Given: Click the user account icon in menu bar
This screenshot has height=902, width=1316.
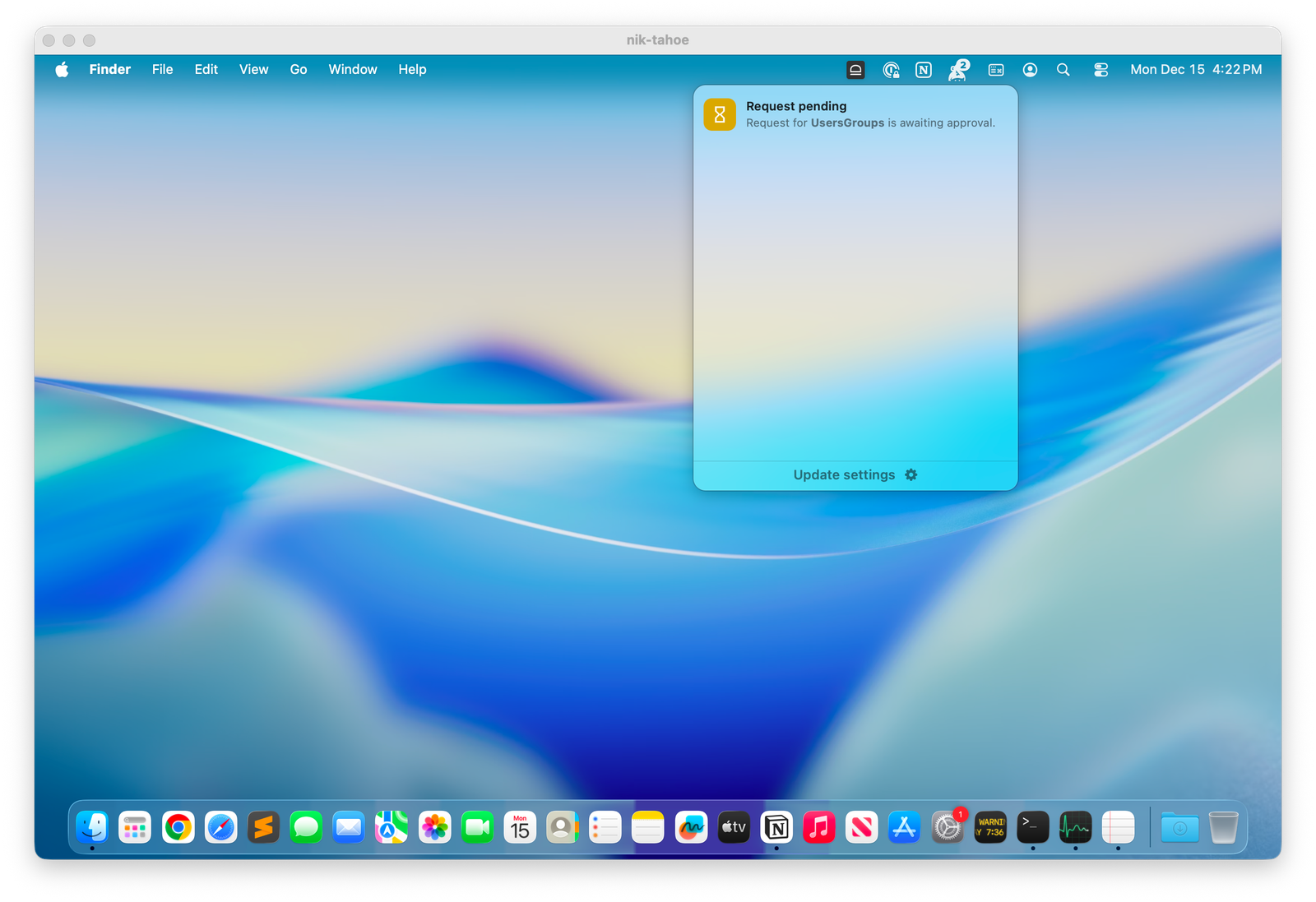Looking at the screenshot, I should pos(1030,70).
